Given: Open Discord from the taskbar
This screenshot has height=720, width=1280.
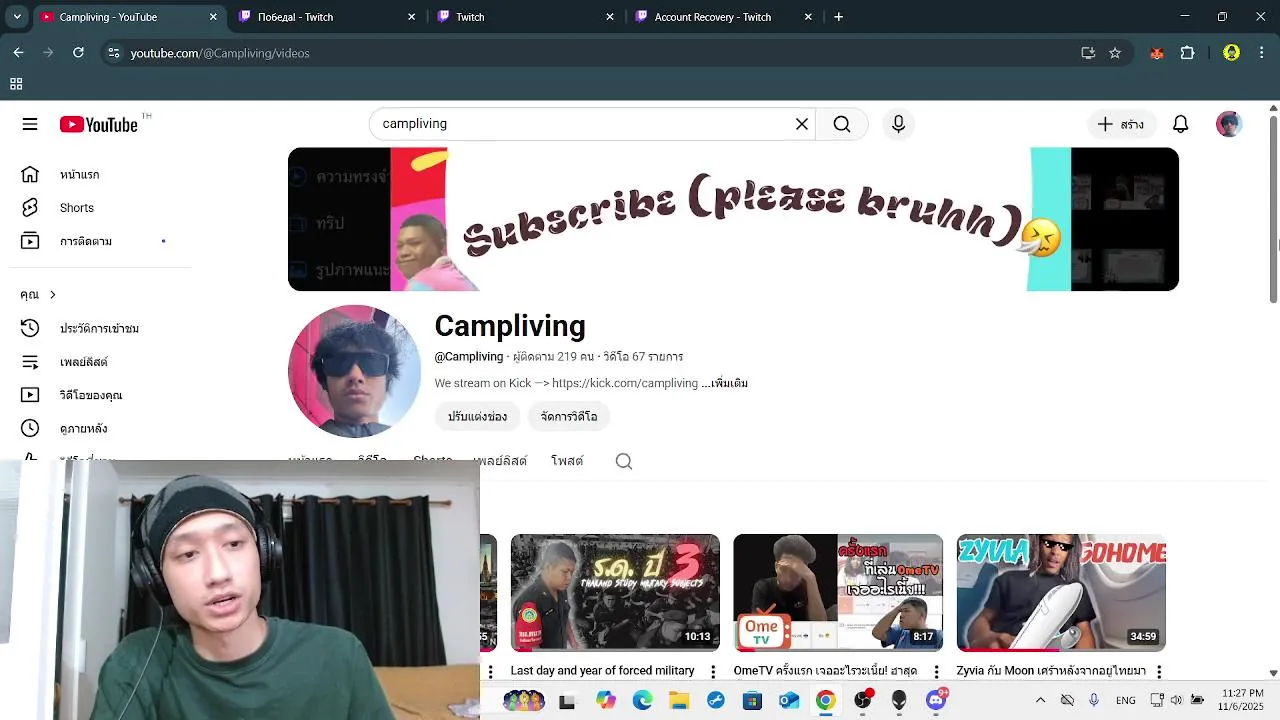Looking at the screenshot, I should point(936,701).
